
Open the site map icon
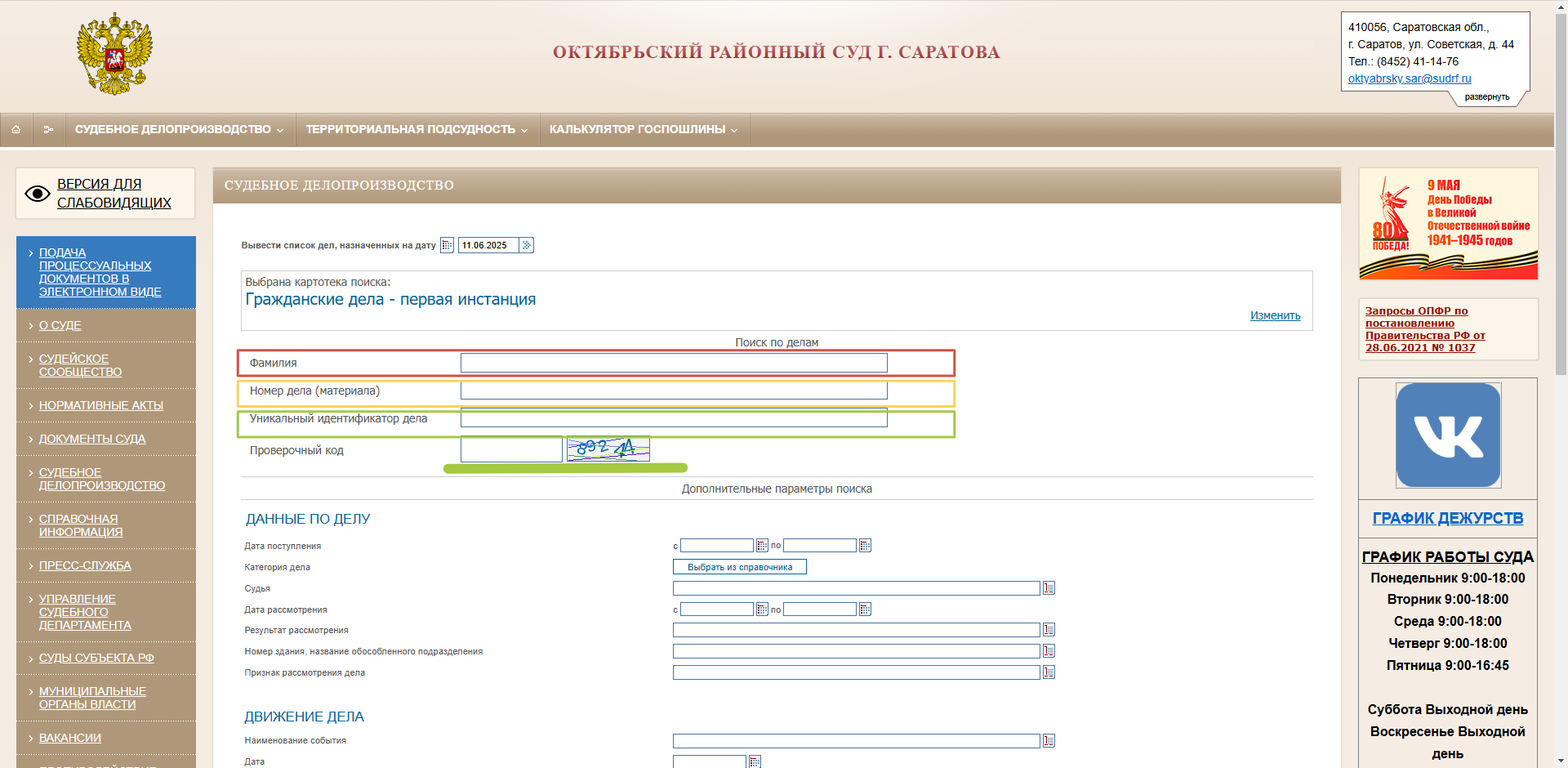(x=48, y=130)
